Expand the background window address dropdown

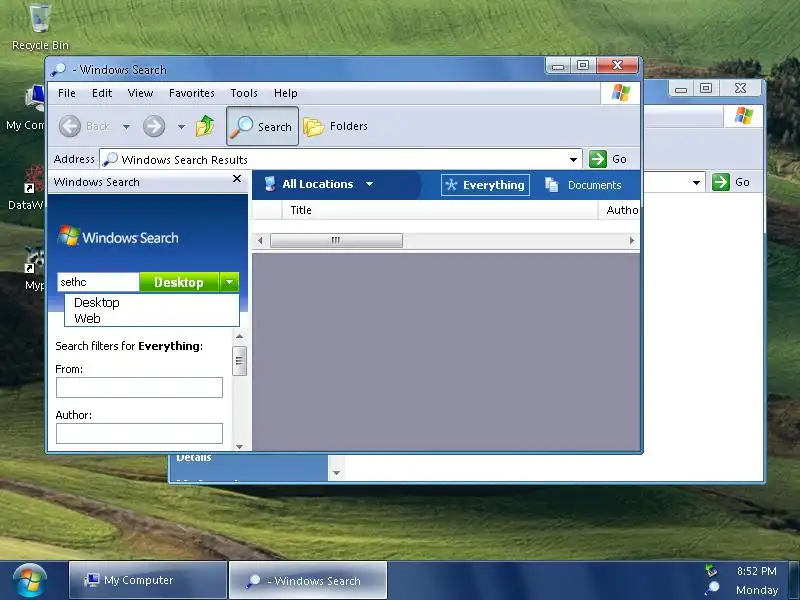(x=696, y=183)
